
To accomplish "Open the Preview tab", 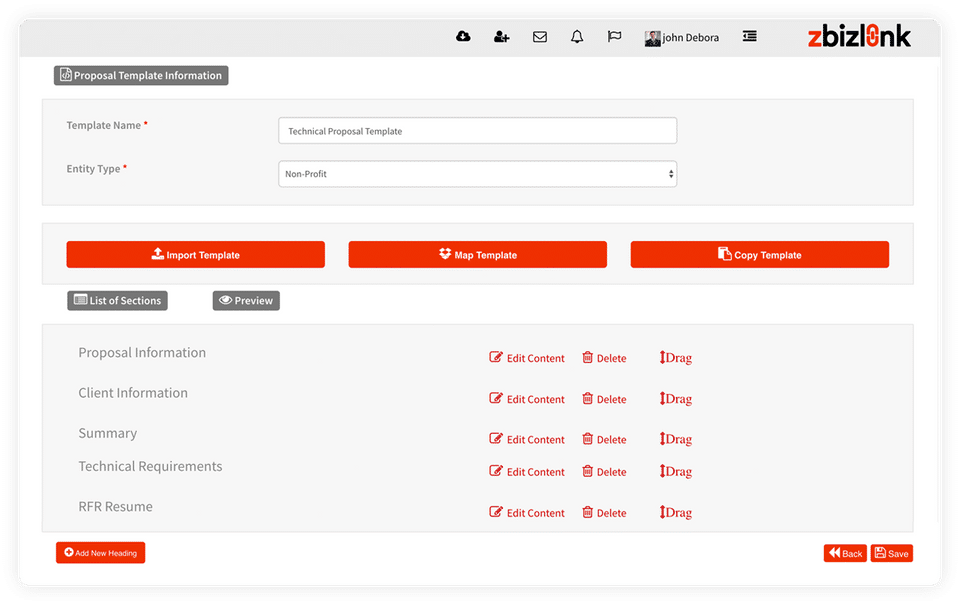I will pyautogui.click(x=246, y=301).
